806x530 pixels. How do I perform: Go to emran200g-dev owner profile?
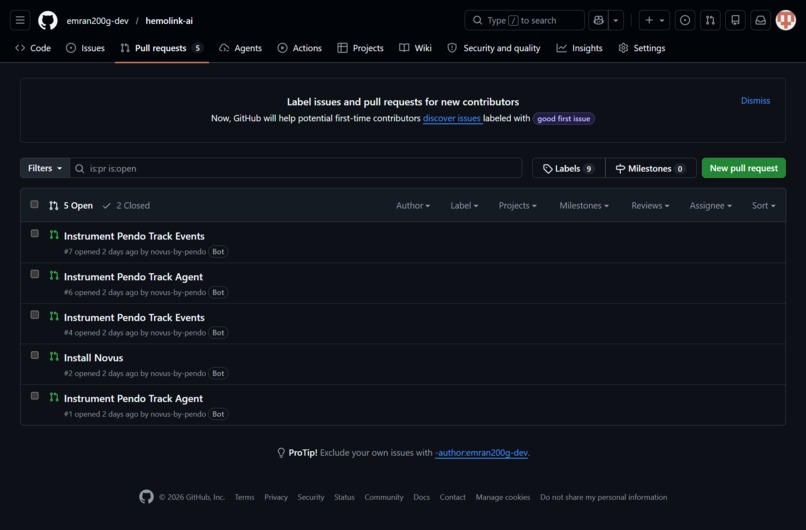pyautogui.click(x=97, y=21)
